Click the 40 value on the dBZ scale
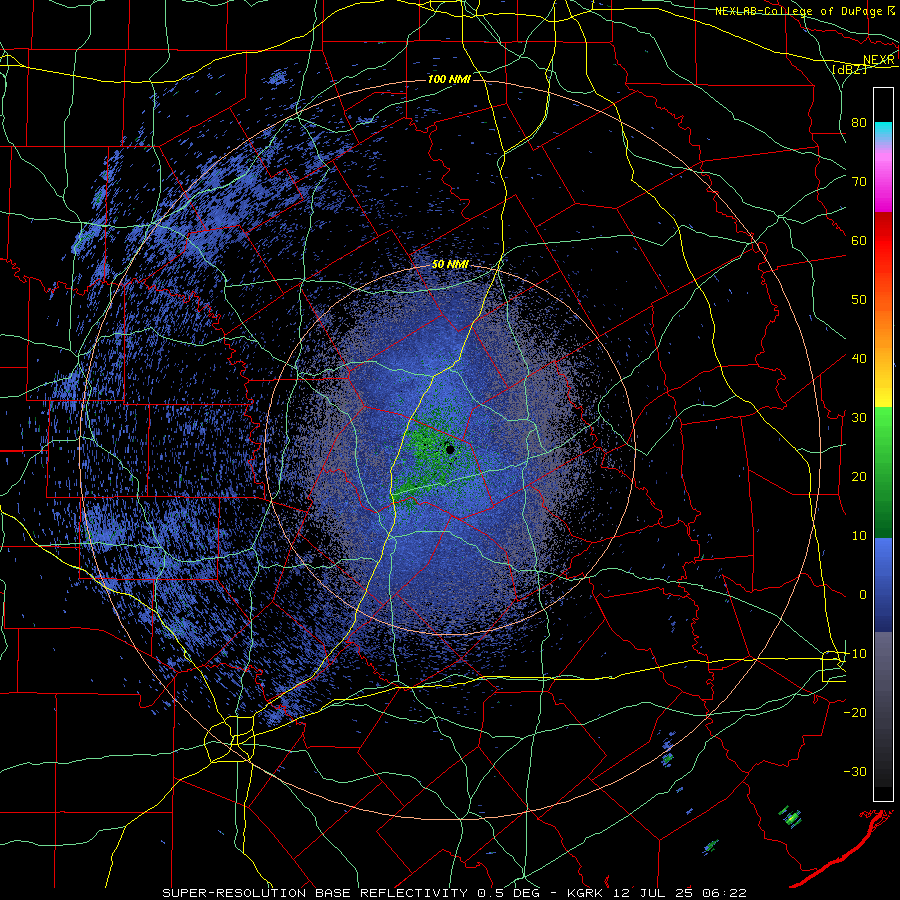This screenshot has height=900, width=900. point(859,358)
